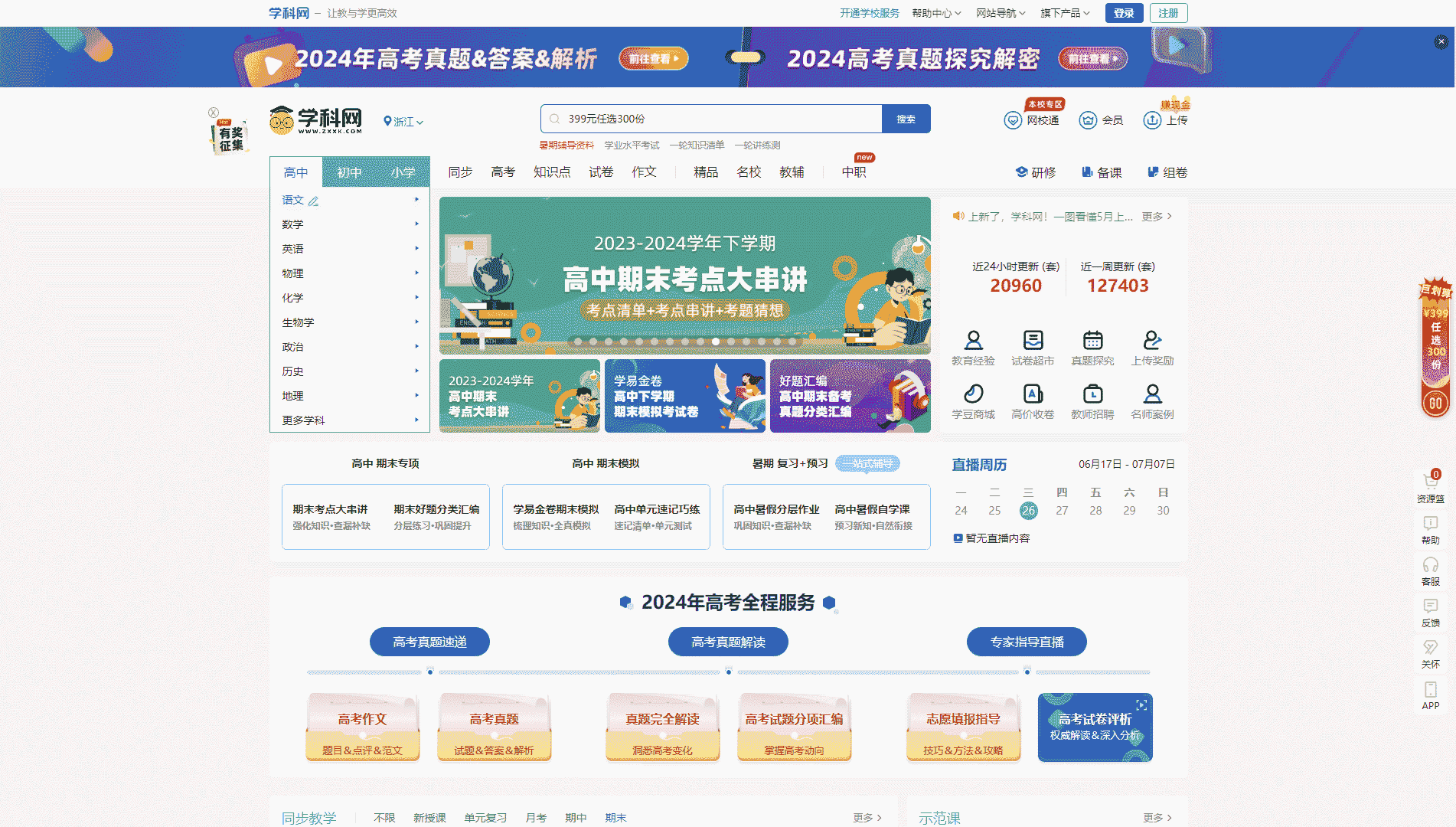Click 高考真题解读 button

[728, 642]
